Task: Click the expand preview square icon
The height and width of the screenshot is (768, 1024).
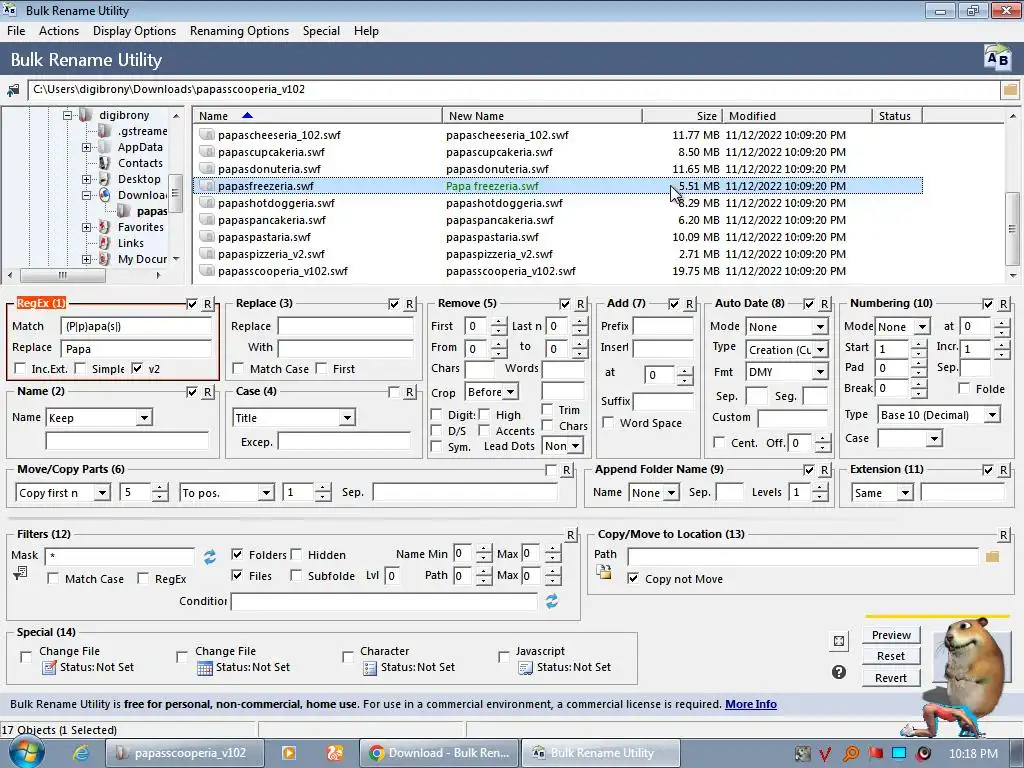Action: (x=839, y=641)
